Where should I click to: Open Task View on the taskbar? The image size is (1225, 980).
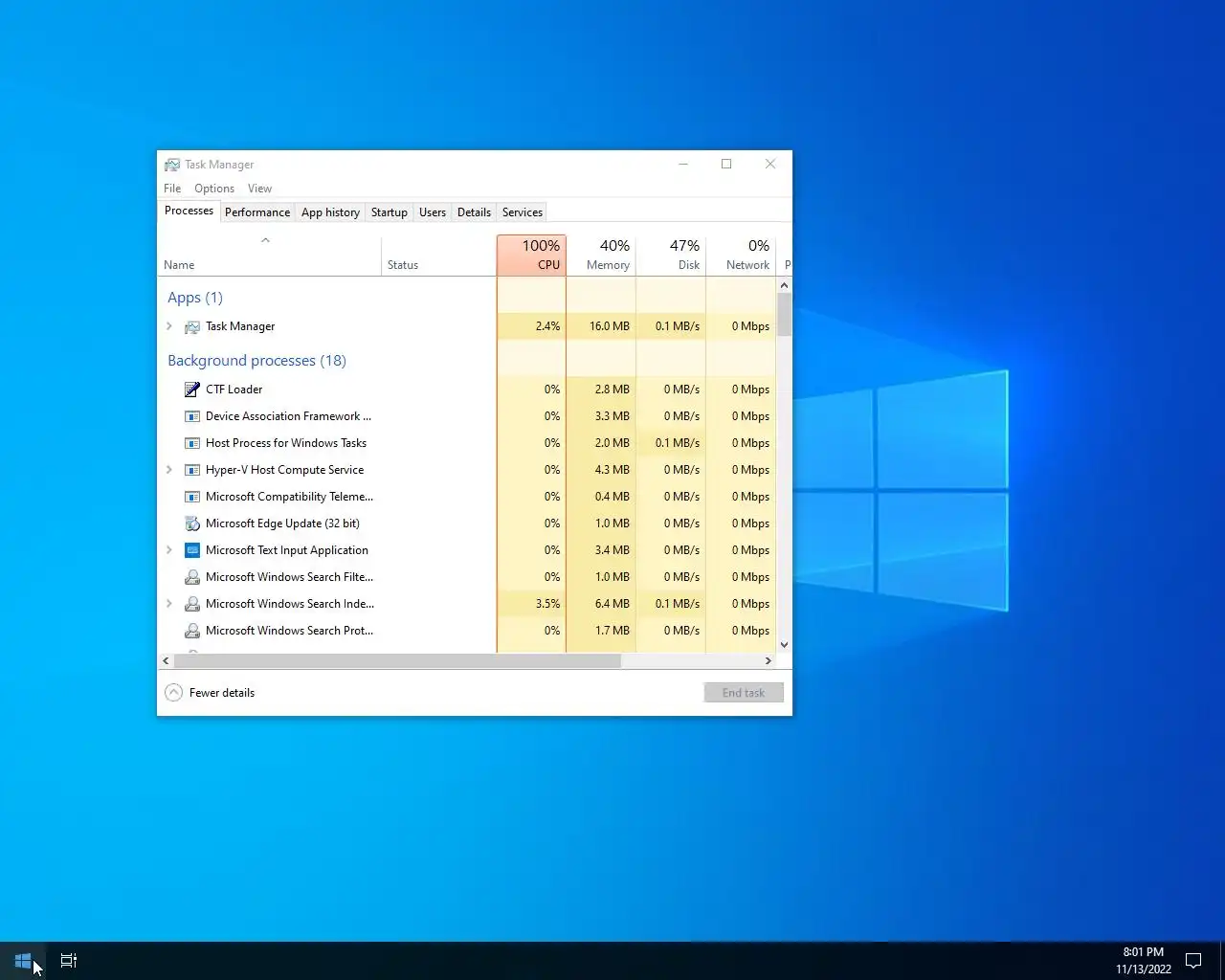[69, 960]
